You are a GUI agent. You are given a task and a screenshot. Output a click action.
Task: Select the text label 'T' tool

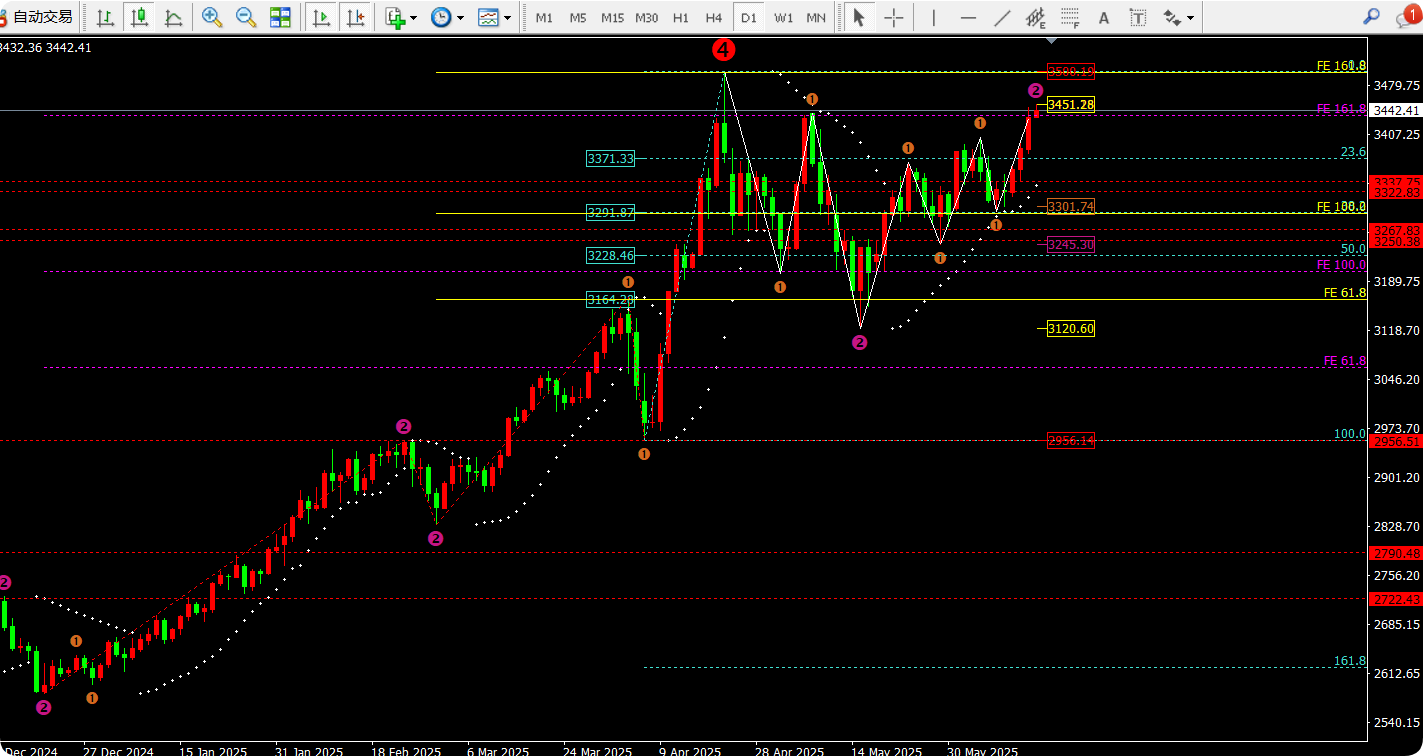point(1138,17)
